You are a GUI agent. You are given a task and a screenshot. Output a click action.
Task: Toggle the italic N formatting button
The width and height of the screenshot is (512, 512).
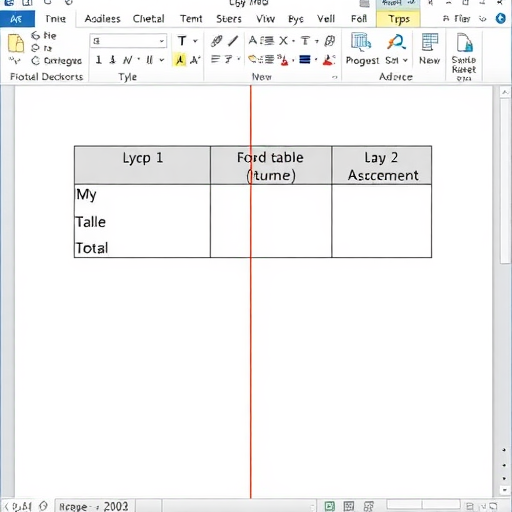(x=127, y=60)
